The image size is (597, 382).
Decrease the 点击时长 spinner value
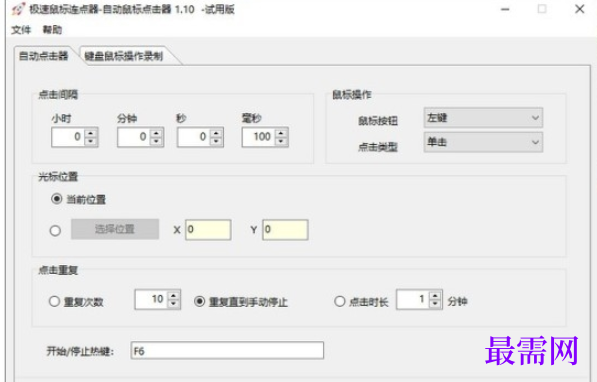[435, 304]
